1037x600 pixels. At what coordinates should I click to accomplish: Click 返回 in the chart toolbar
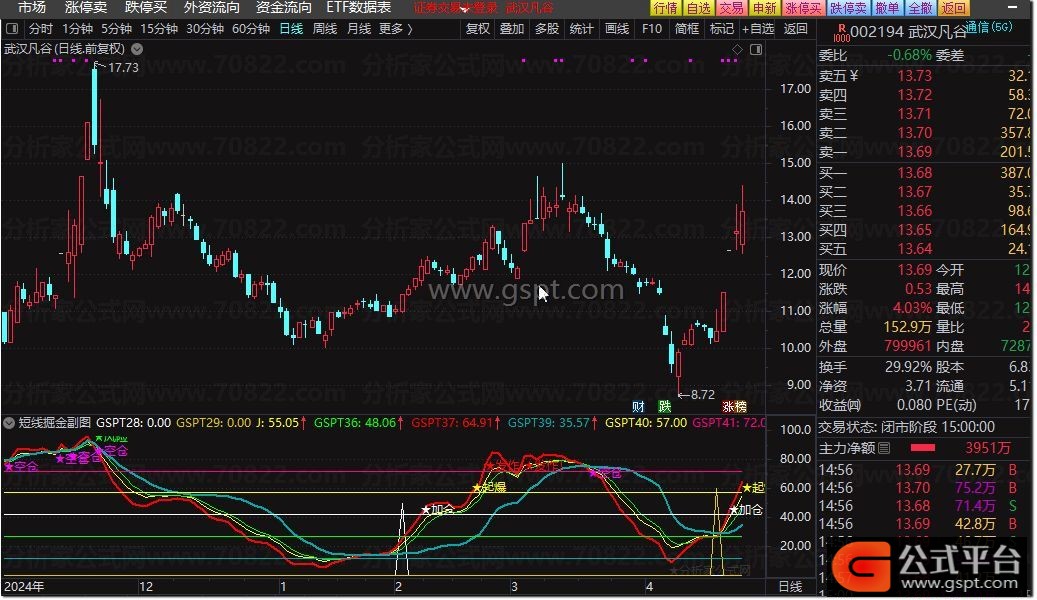(796, 29)
